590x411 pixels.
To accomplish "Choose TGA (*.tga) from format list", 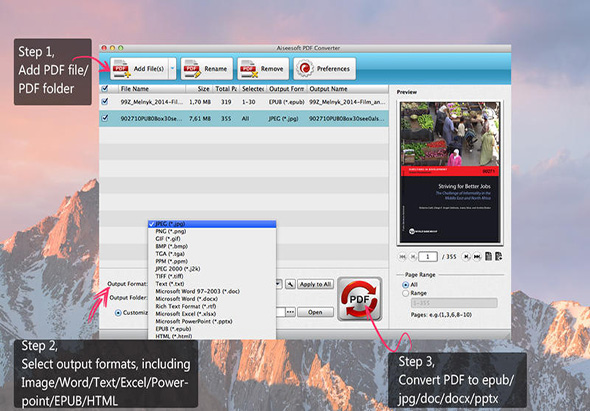I will [x=212, y=254].
